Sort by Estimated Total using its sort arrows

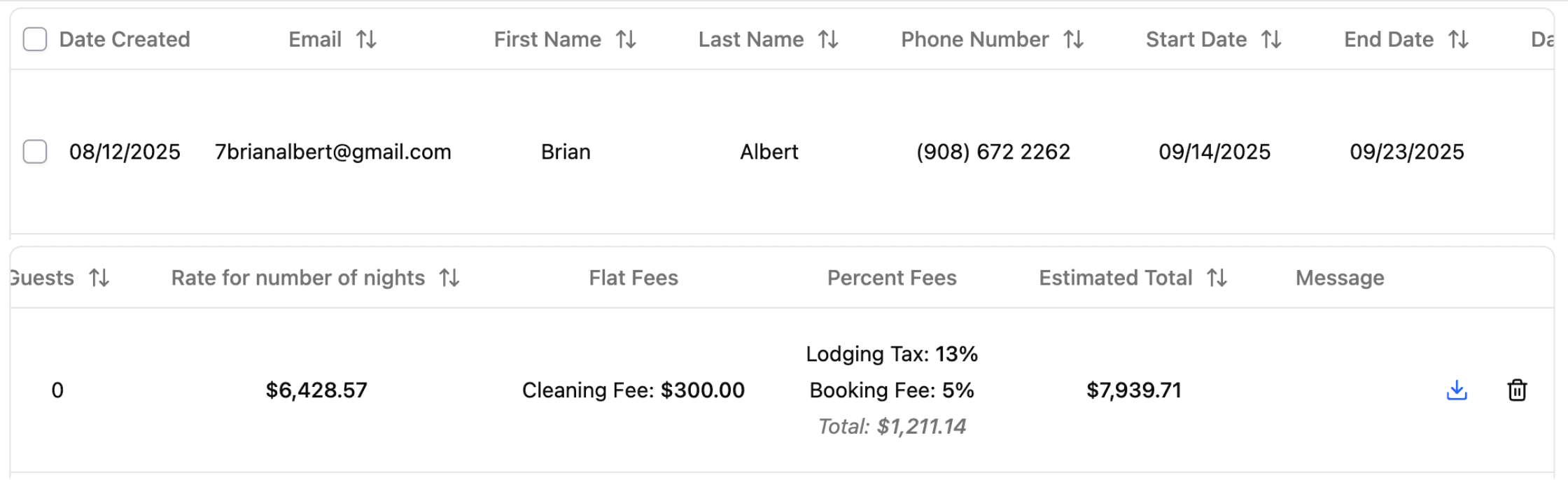click(1217, 278)
